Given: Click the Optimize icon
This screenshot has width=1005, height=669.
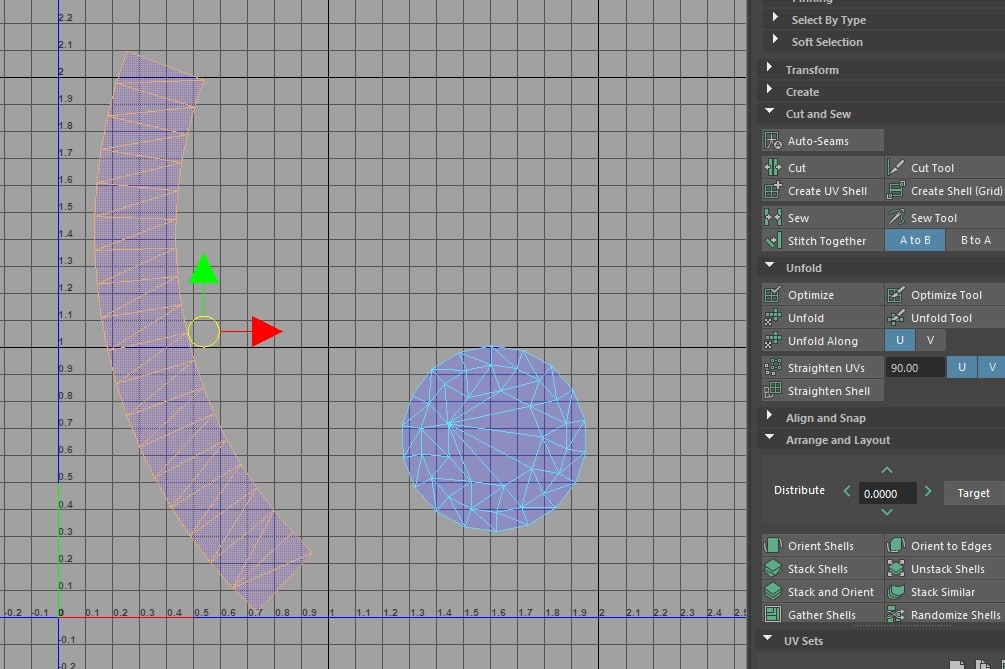Looking at the screenshot, I should tap(772, 294).
